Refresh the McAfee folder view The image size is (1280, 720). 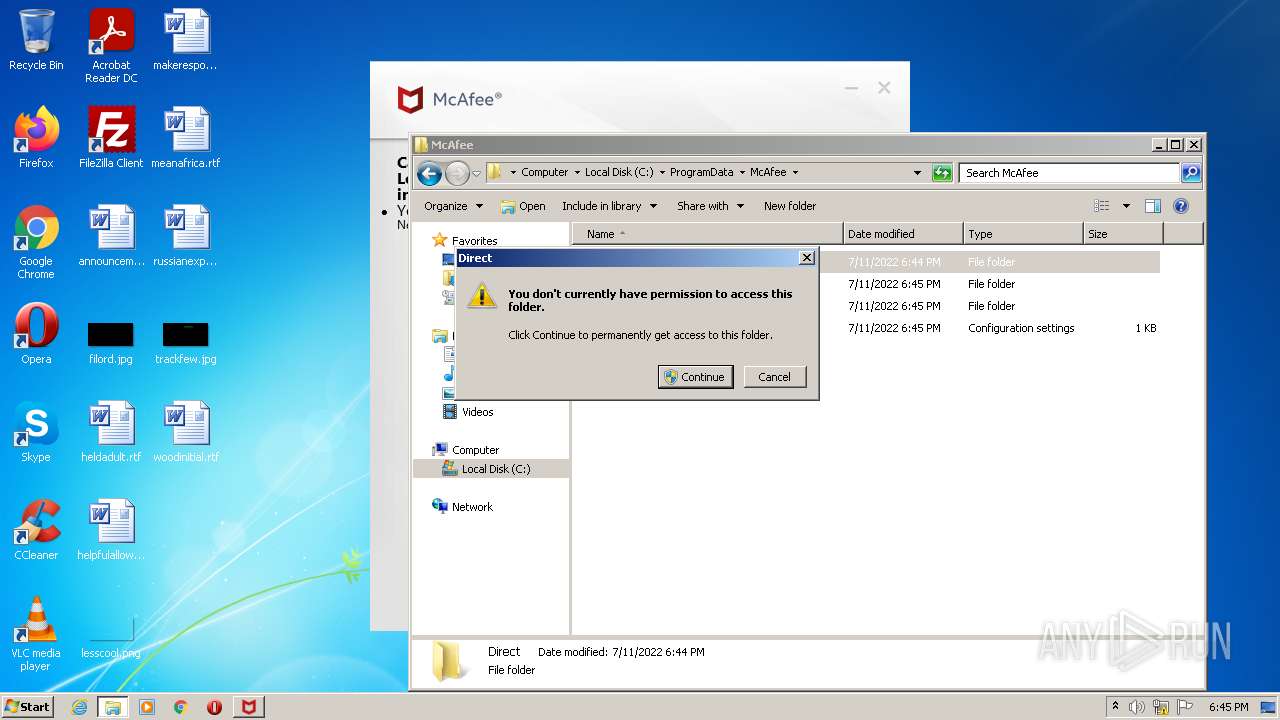pyautogui.click(x=942, y=173)
